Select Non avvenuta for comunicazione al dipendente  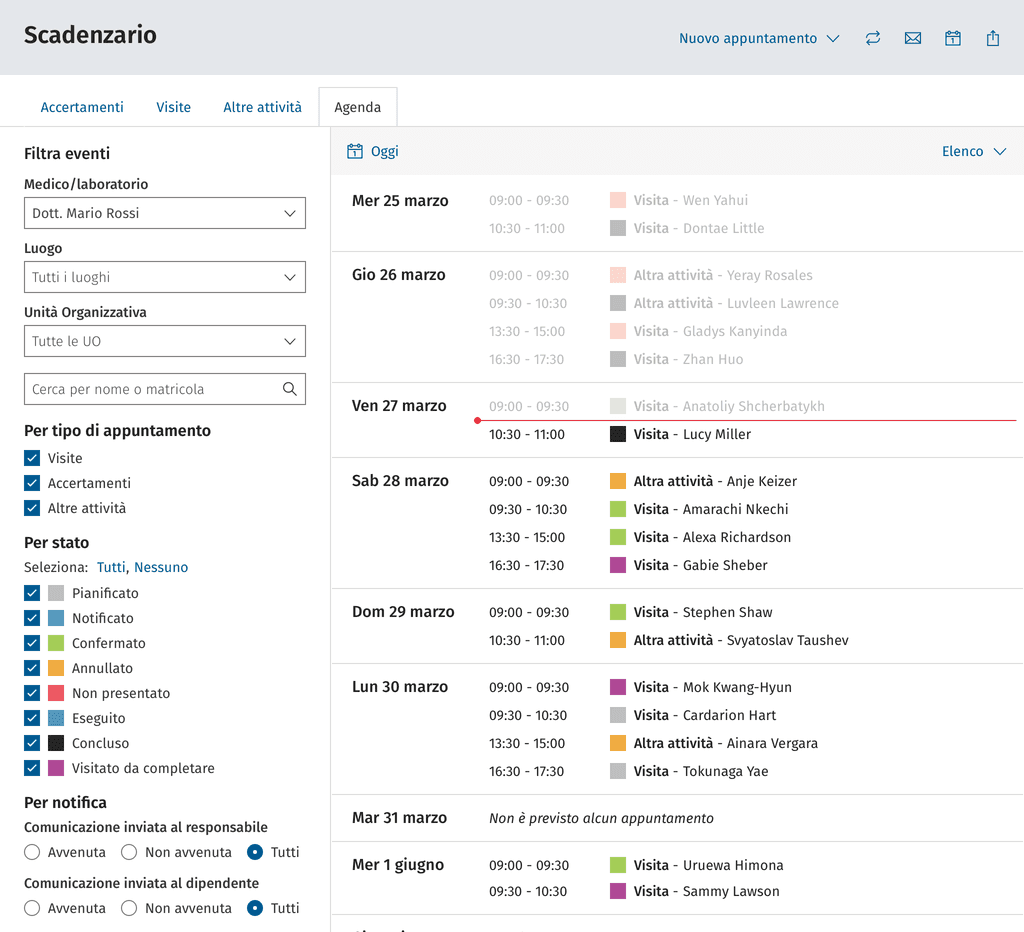[x=129, y=908]
